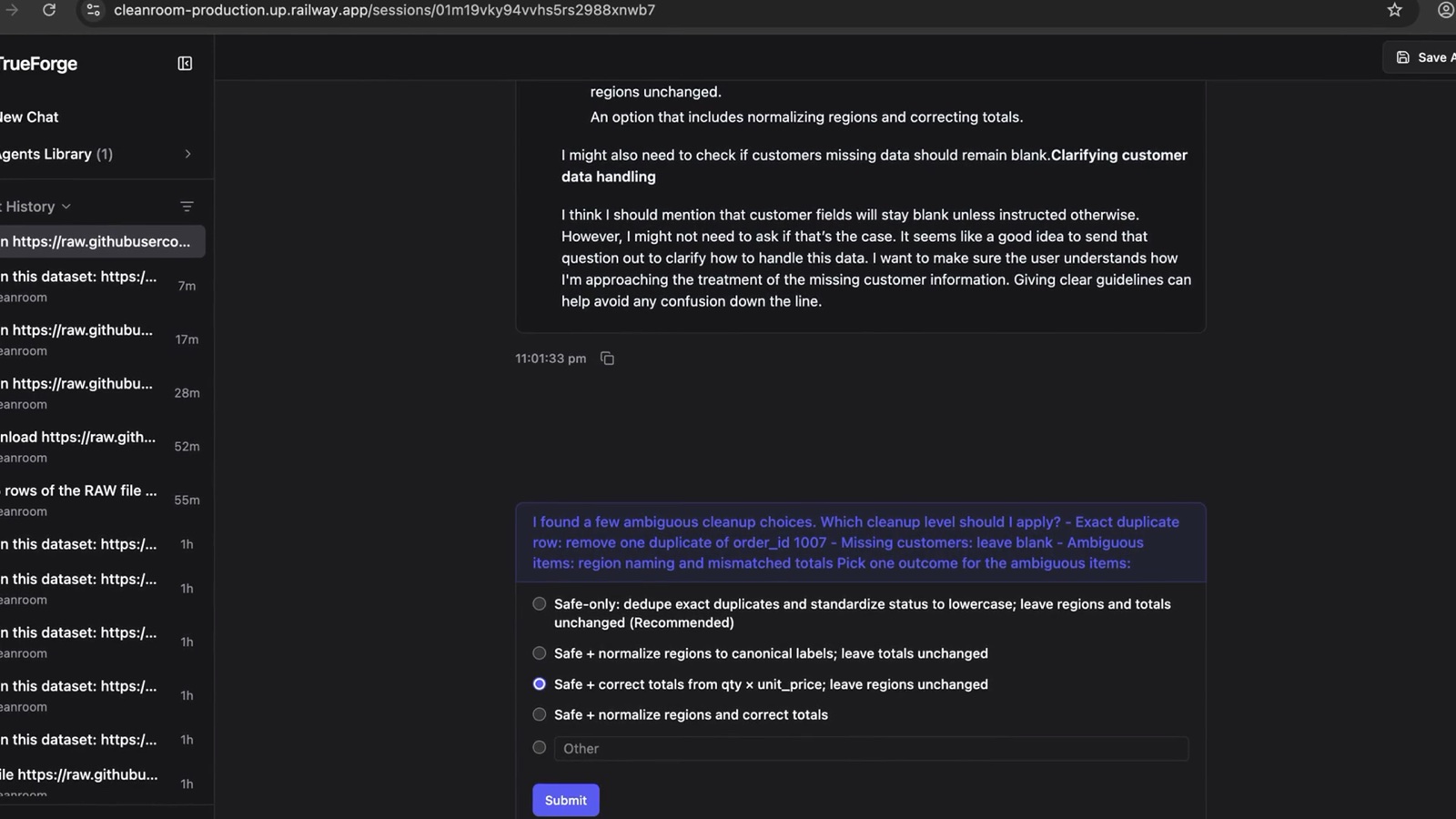The width and height of the screenshot is (1456, 819).
Task: Click the Other text input field
Action: (x=871, y=748)
